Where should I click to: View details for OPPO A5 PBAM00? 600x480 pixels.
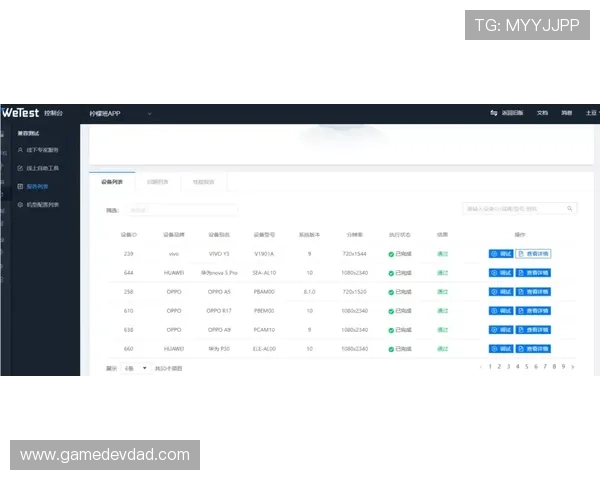point(533,292)
